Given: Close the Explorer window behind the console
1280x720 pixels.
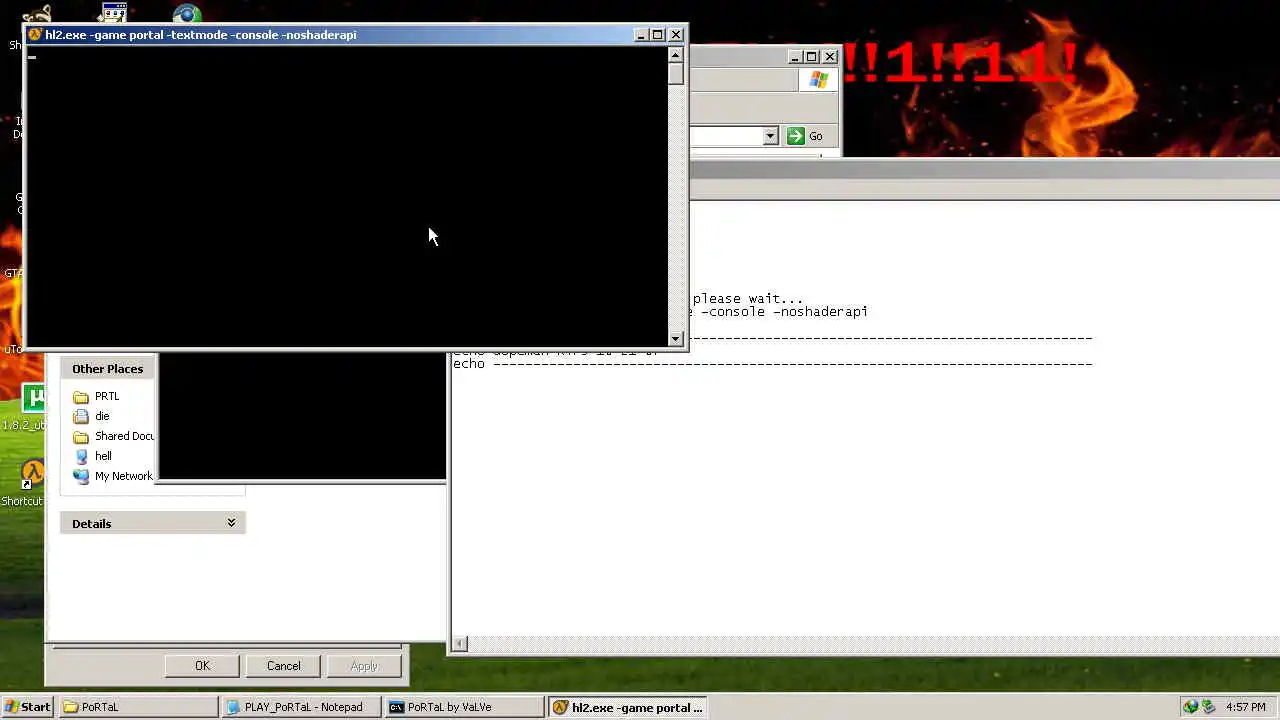Looking at the screenshot, I should (830, 57).
